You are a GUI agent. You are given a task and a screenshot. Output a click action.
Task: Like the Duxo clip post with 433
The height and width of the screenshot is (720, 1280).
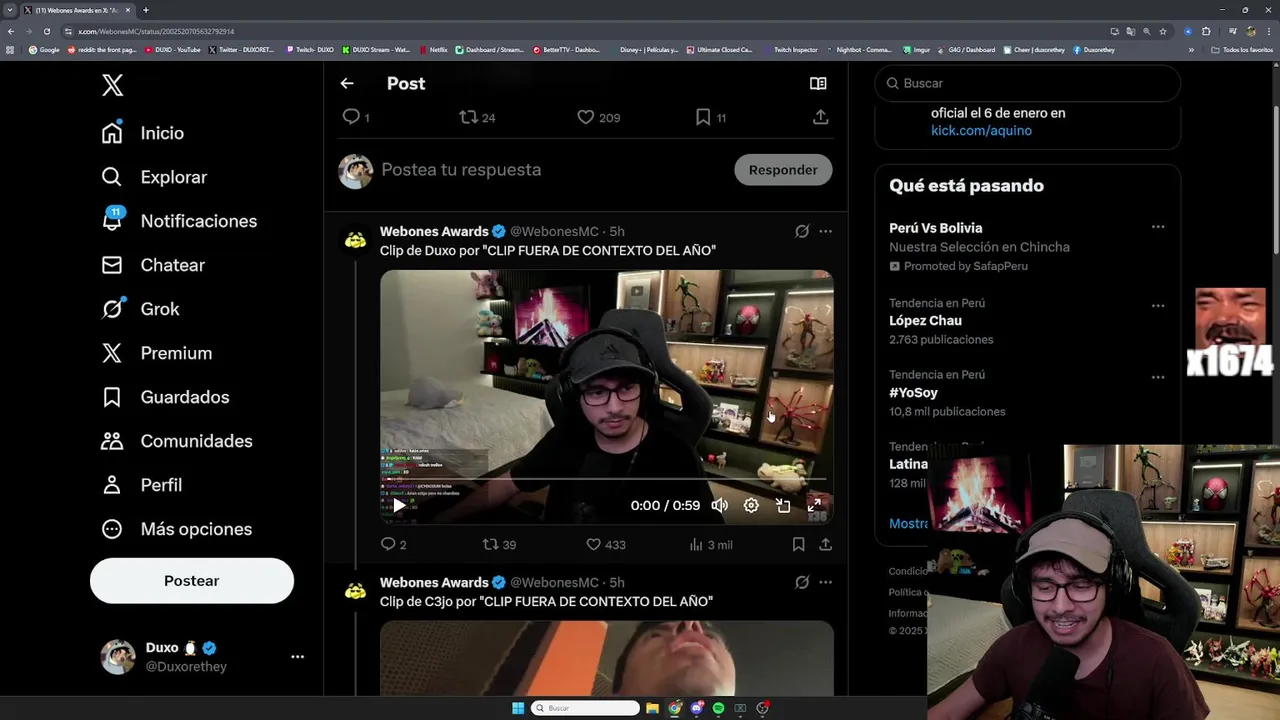click(x=605, y=544)
